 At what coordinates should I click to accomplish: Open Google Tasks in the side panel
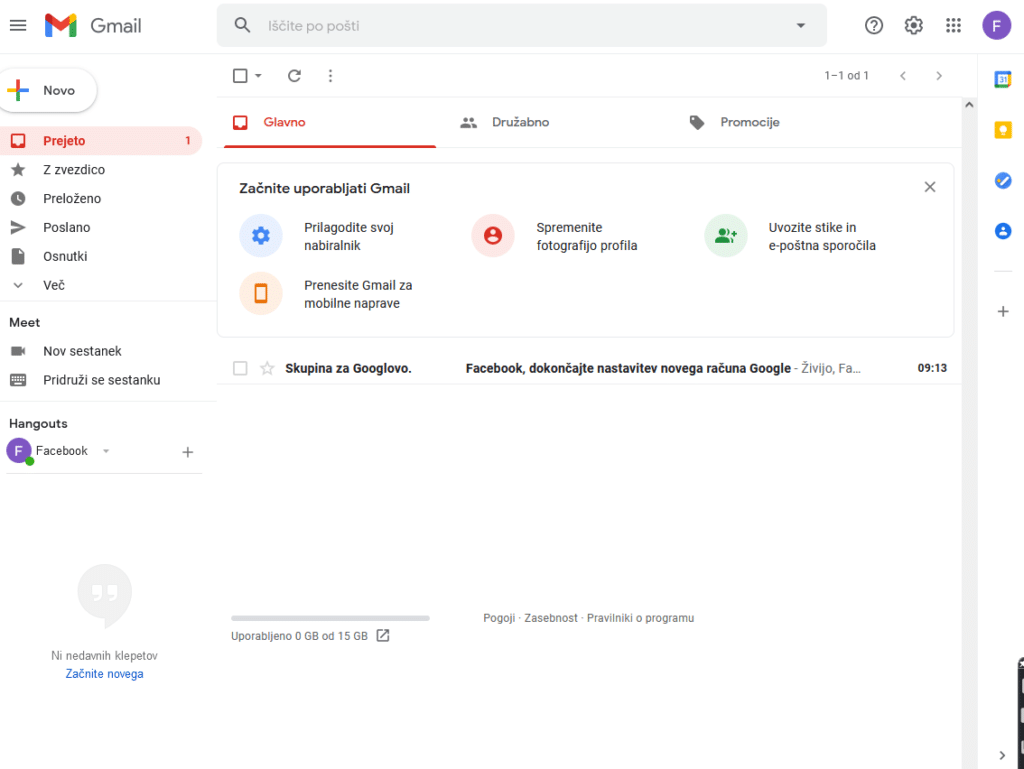(1003, 180)
